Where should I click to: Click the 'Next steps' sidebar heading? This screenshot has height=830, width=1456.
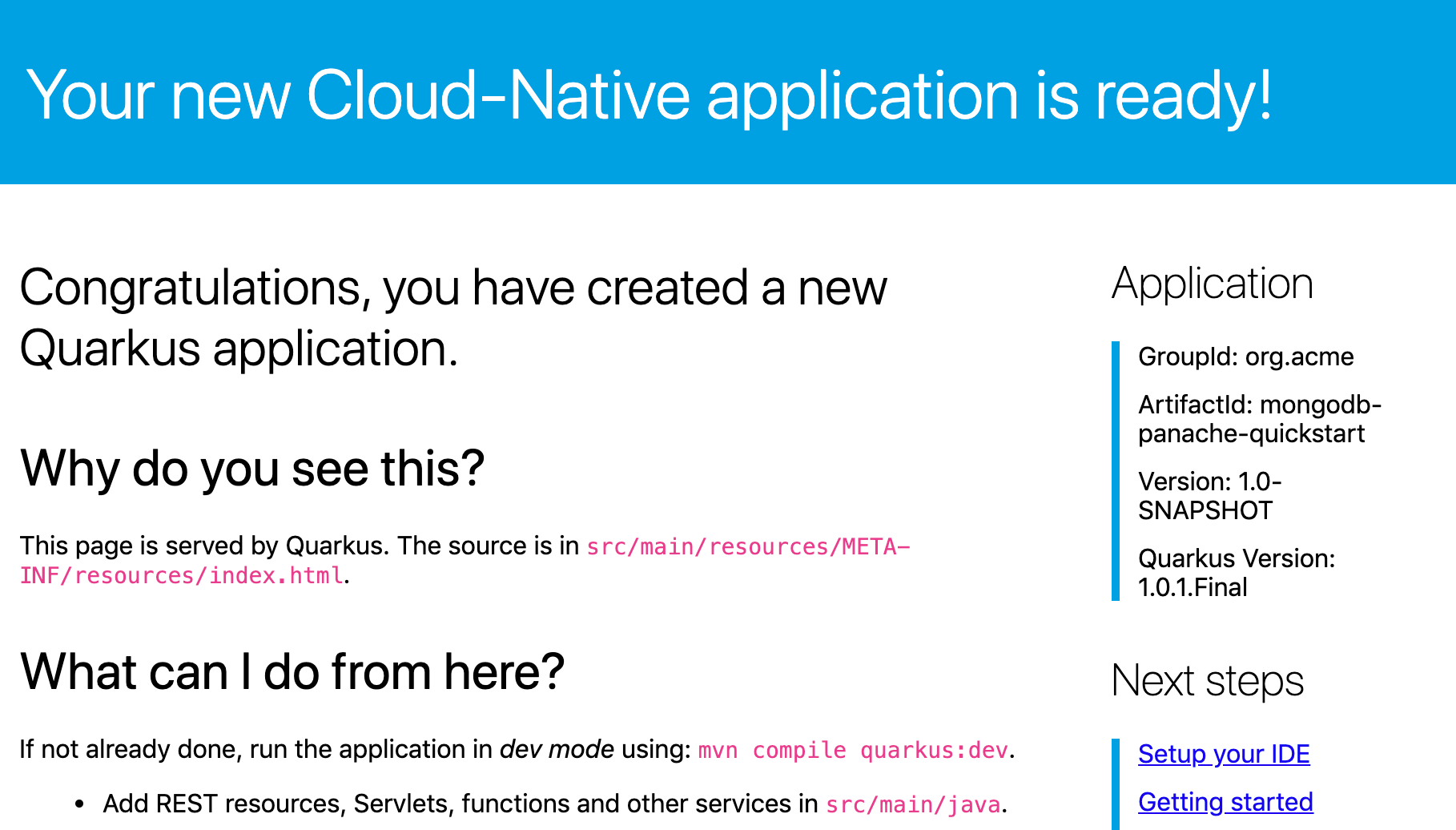[1208, 681]
